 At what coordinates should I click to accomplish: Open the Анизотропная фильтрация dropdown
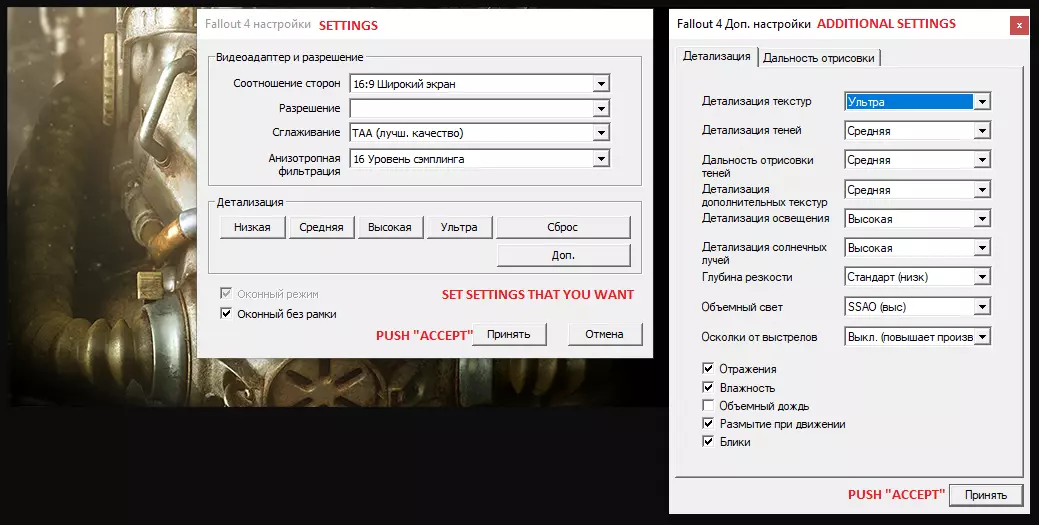(479, 158)
